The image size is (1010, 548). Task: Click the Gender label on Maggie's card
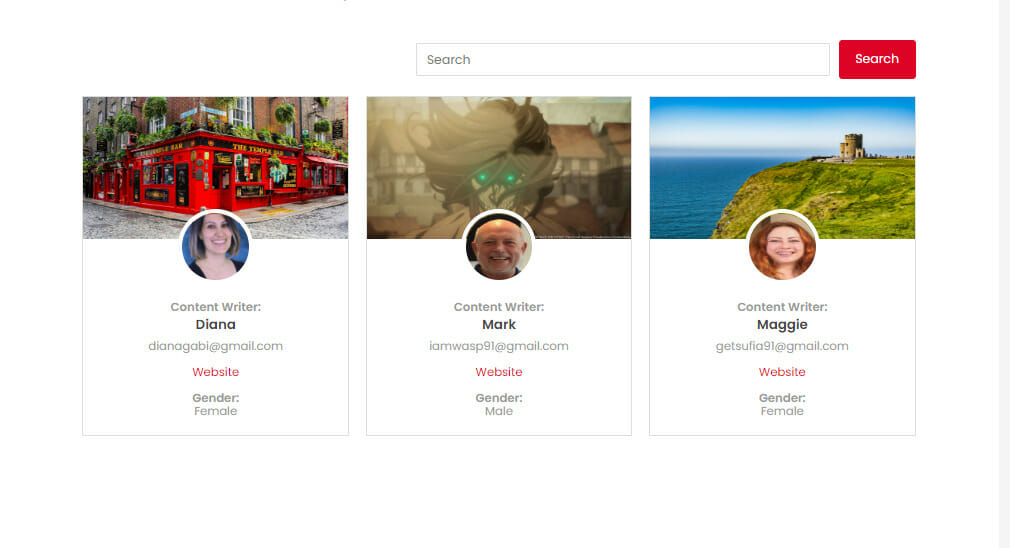coord(782,398)
